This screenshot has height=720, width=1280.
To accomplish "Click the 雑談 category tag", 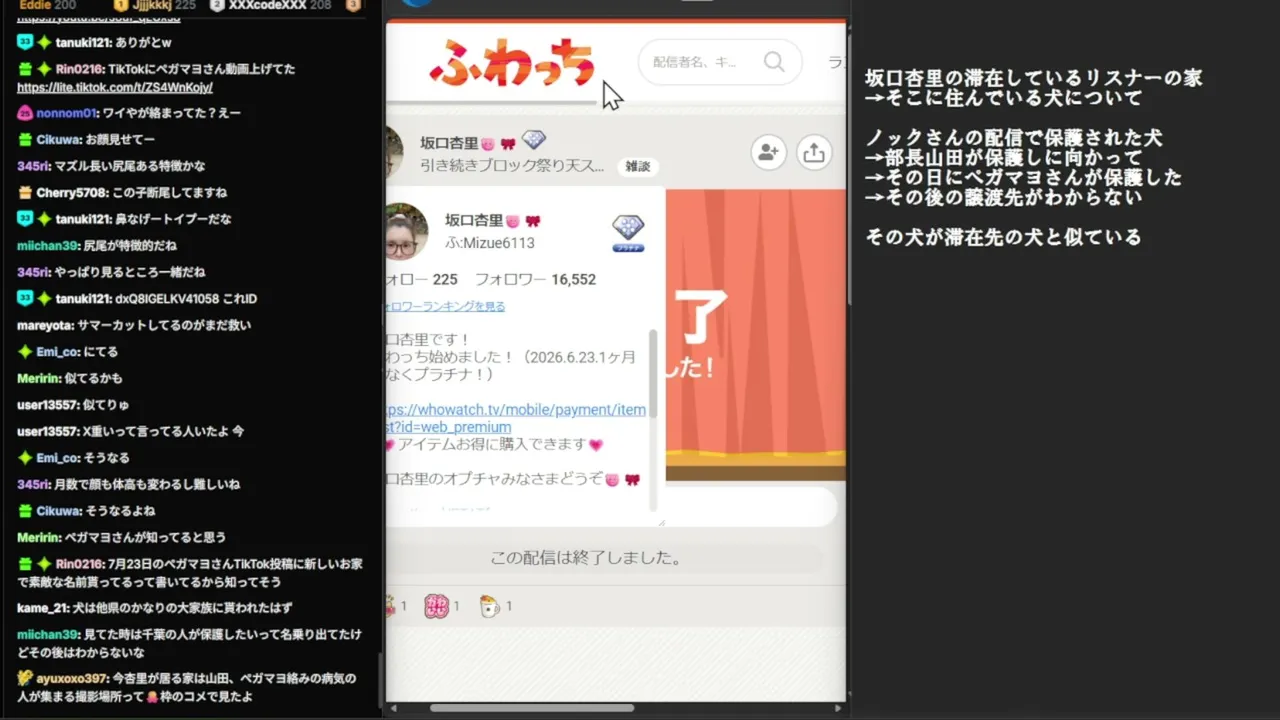I will [638, 166].
